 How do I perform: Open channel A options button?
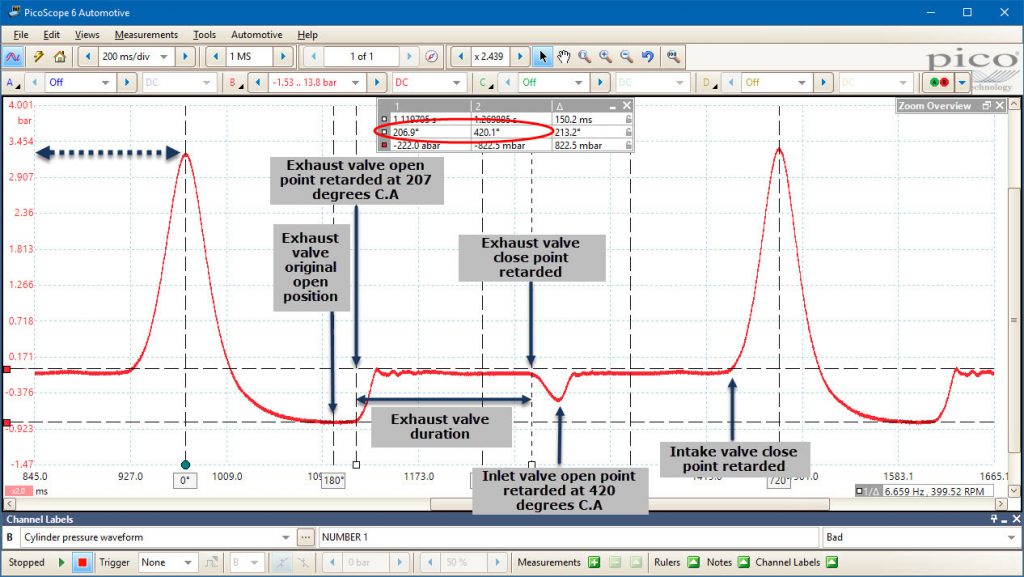(12, 82)
